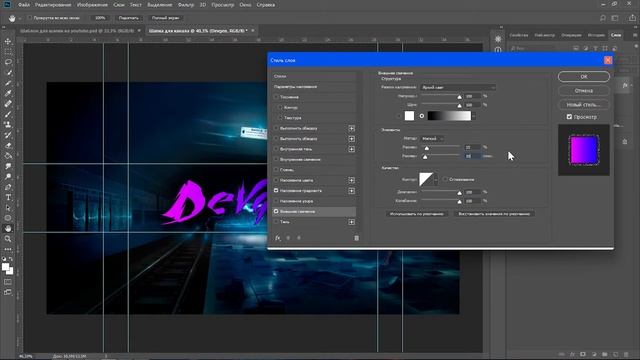Add another Наложение градиента effect with plus
The image size is (640, 360).
tap(351, 191)
